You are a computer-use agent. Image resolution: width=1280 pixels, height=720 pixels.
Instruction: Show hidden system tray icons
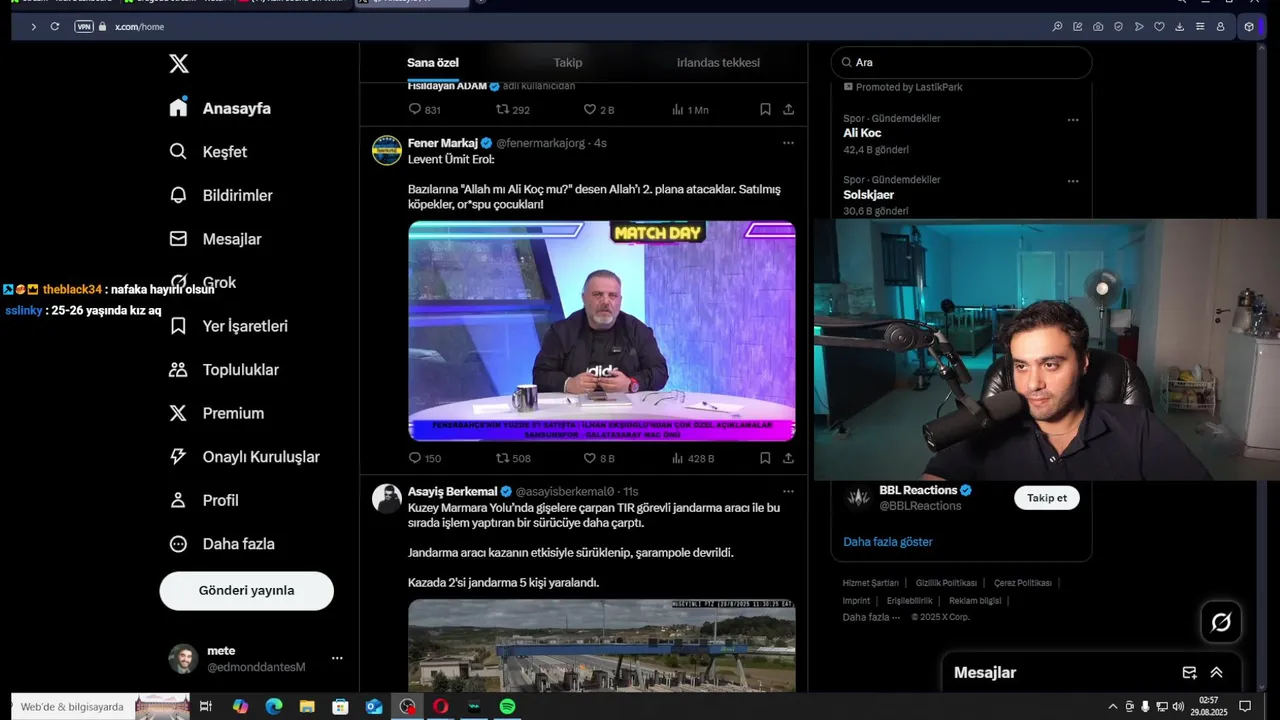(1113, 706)
